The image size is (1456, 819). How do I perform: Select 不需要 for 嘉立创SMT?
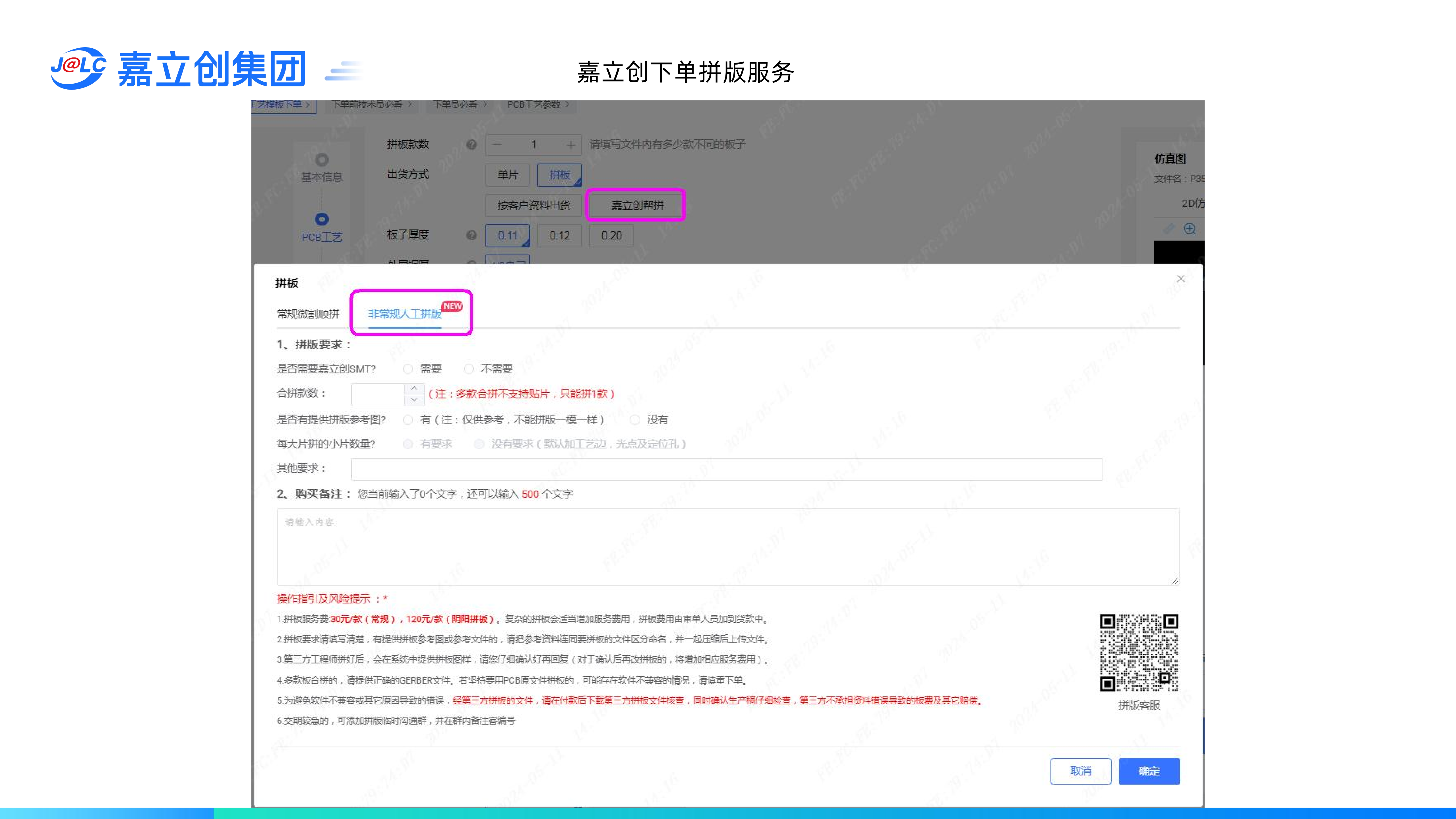tap(469, 369)
